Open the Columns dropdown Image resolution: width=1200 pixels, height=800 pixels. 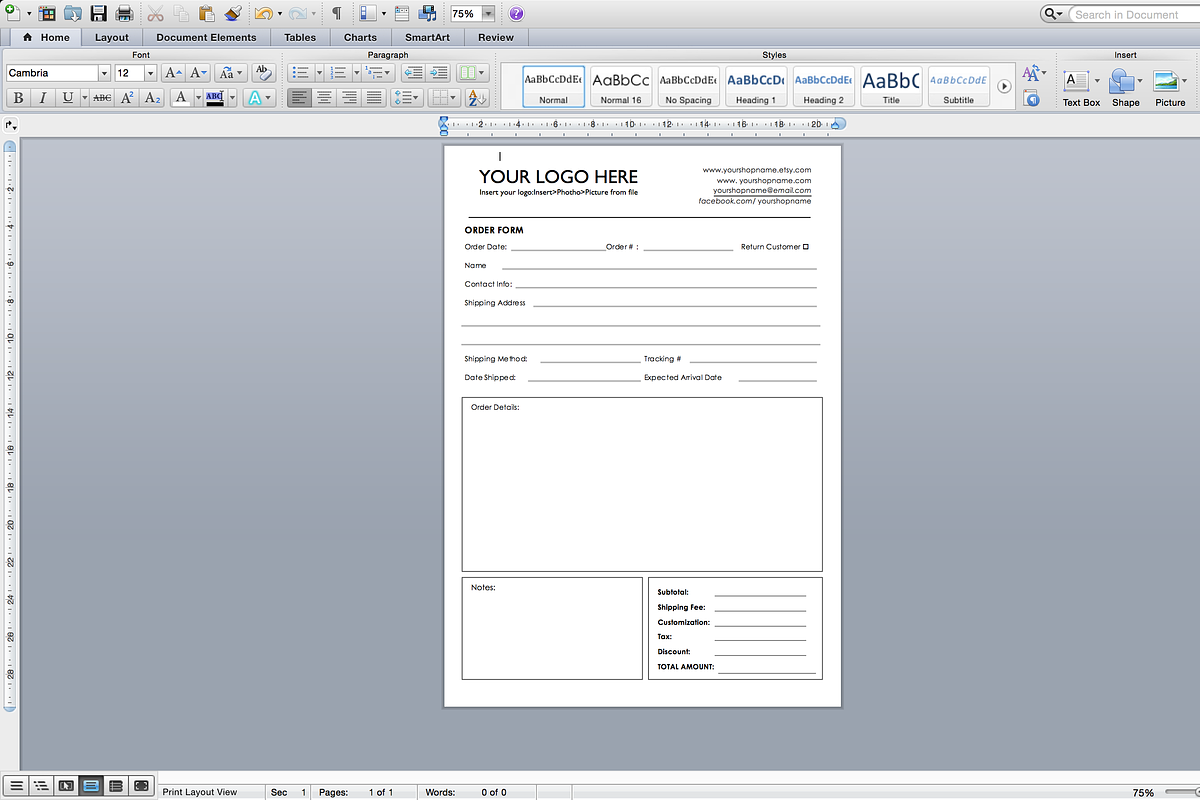tap(471, 73)
